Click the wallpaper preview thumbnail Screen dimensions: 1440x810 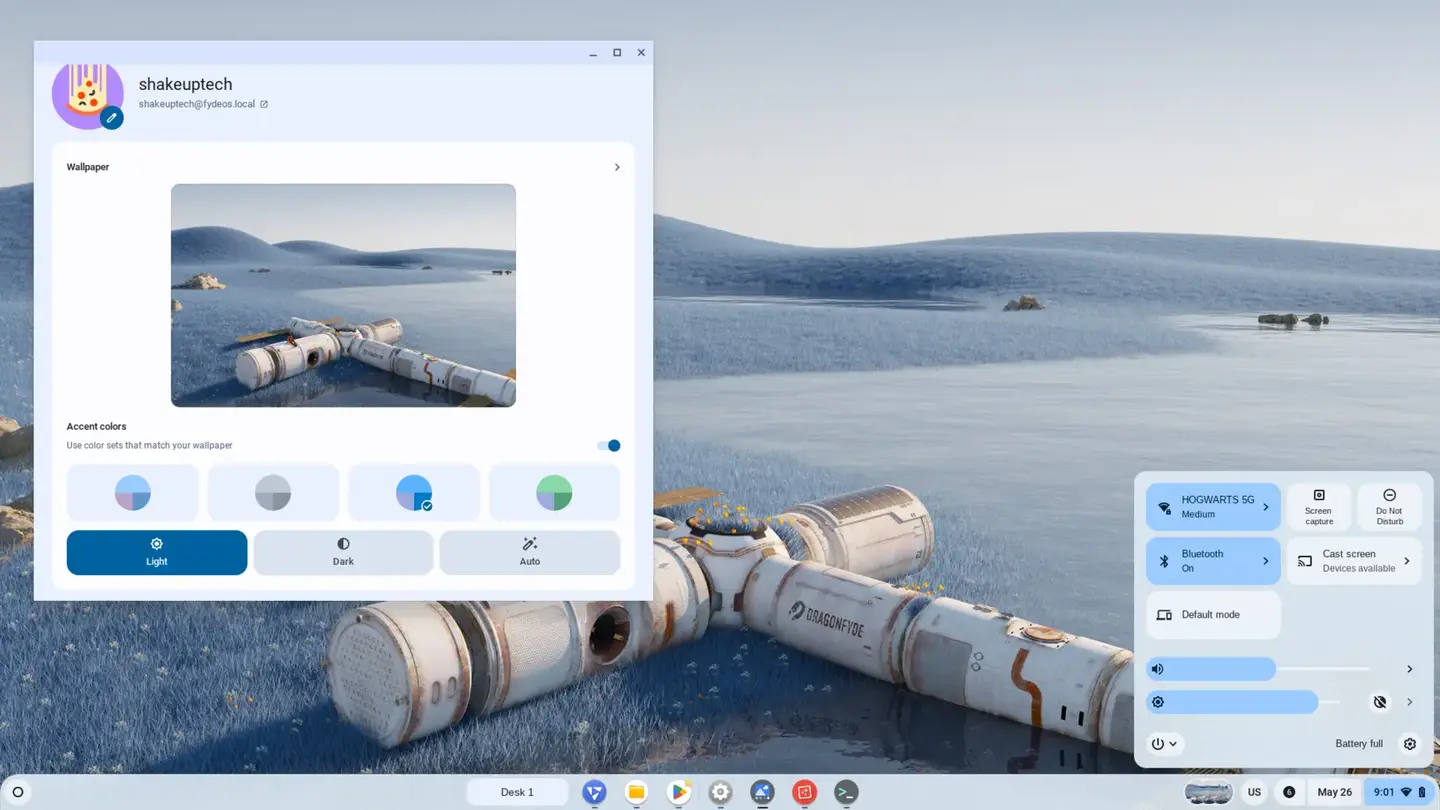[343, 295]
